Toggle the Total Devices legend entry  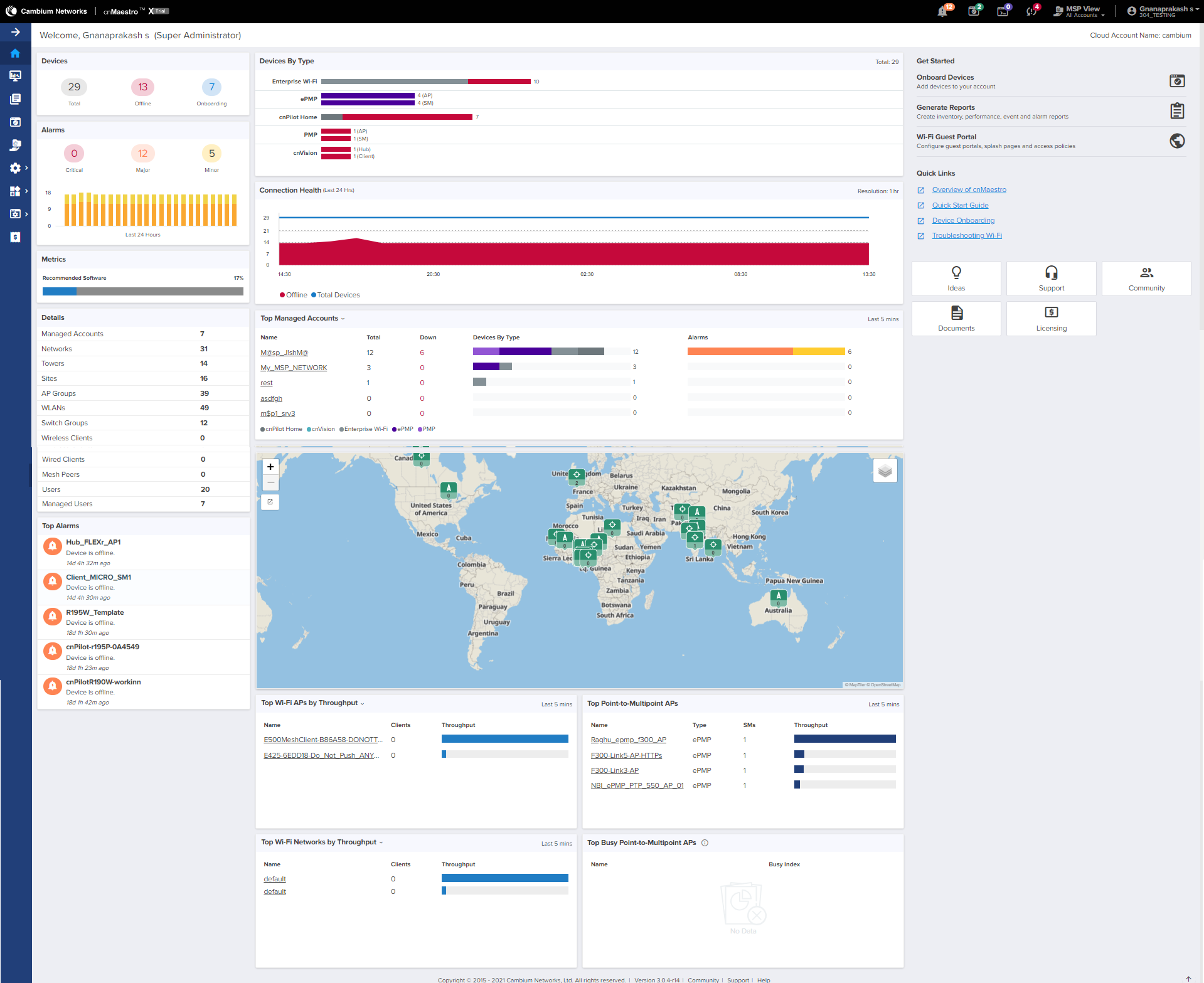[x=336, y=295]
